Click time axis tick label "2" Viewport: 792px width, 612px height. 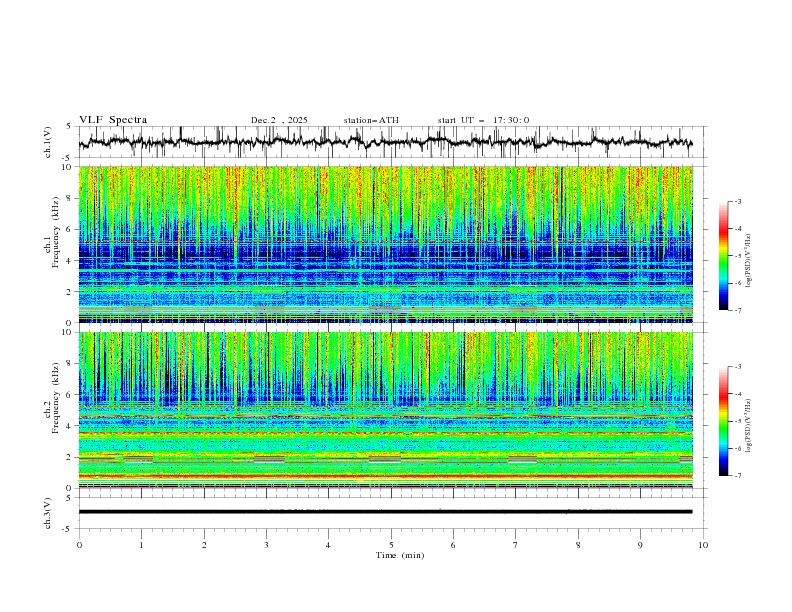(204, 545)
